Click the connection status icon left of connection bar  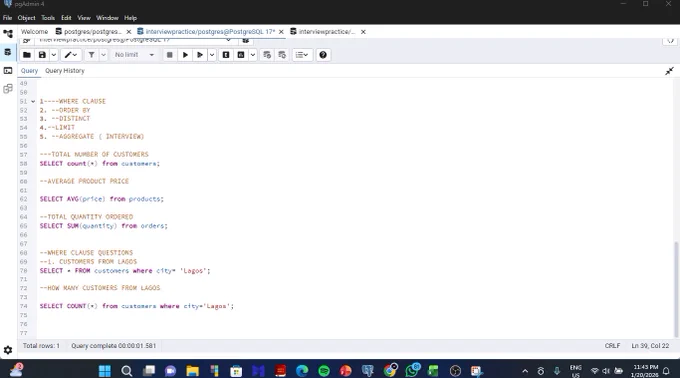(26, 40)
